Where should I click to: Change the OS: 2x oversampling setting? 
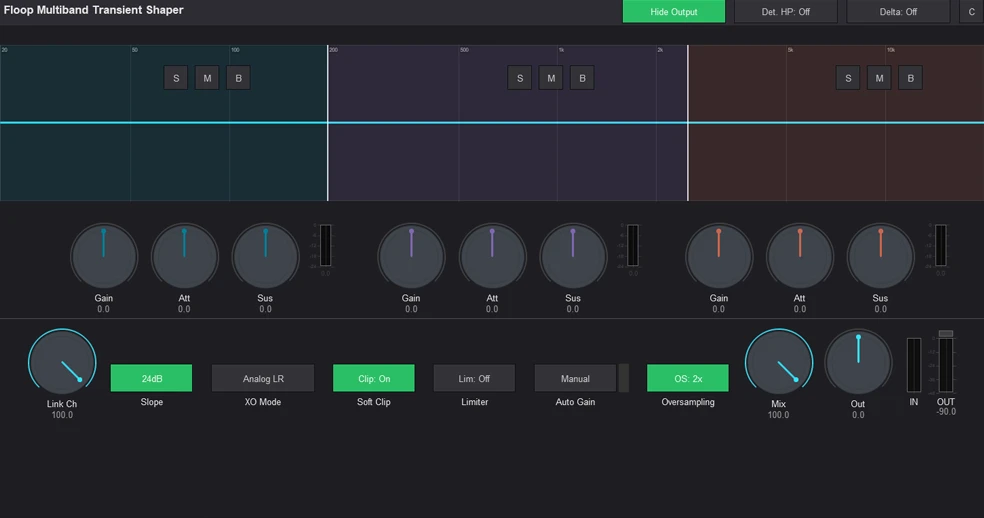tap(688, 378)
